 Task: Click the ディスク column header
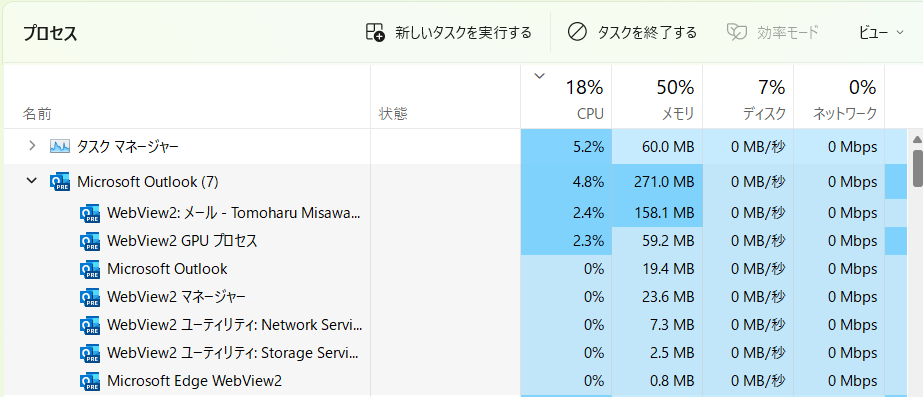(748, 97)
